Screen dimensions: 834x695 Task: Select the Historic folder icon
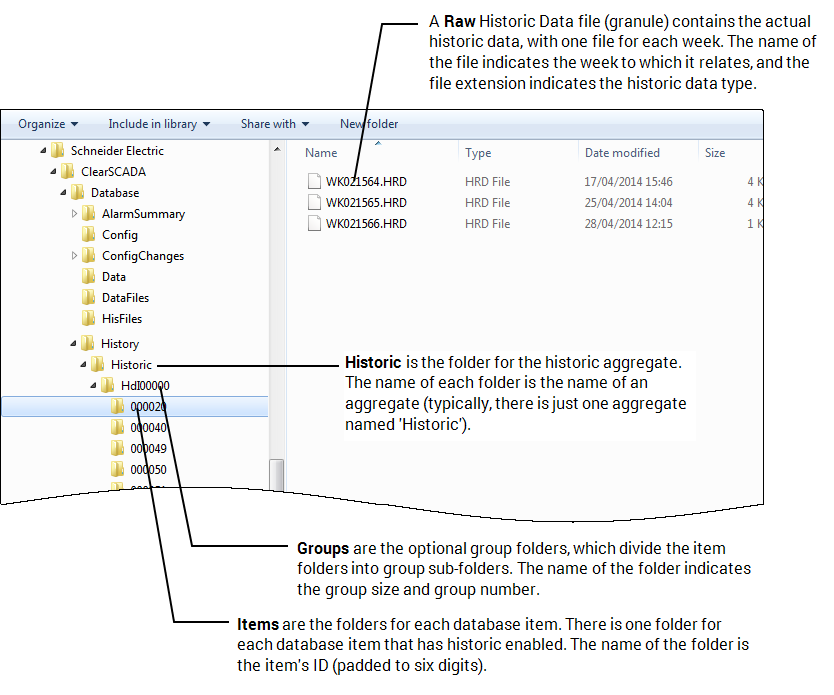click(x=97, y=364)
